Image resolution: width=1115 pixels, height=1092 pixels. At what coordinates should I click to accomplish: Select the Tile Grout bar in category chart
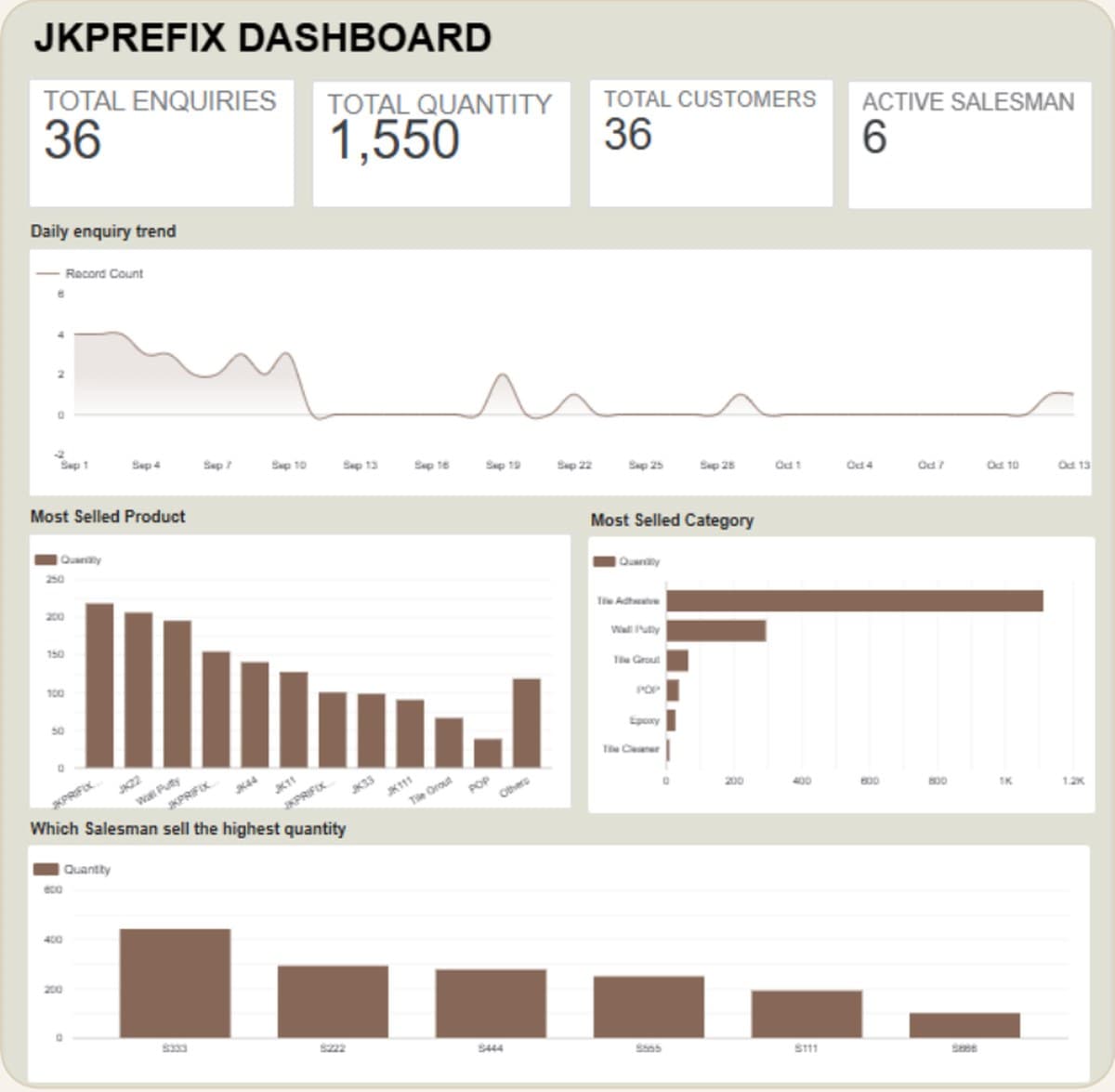point(677,660)
